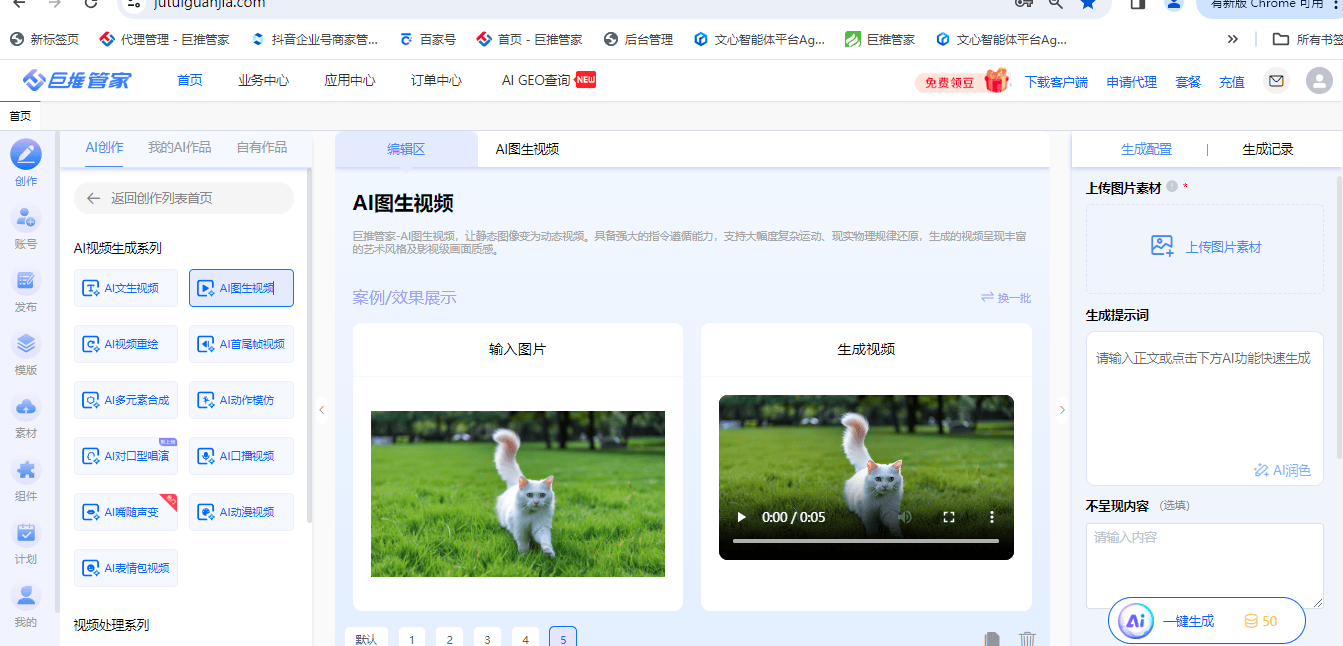Click the 生成提示词 text input area
Image resolution: width=1343 pixels, height=646 pixels.
[1203, 400]
